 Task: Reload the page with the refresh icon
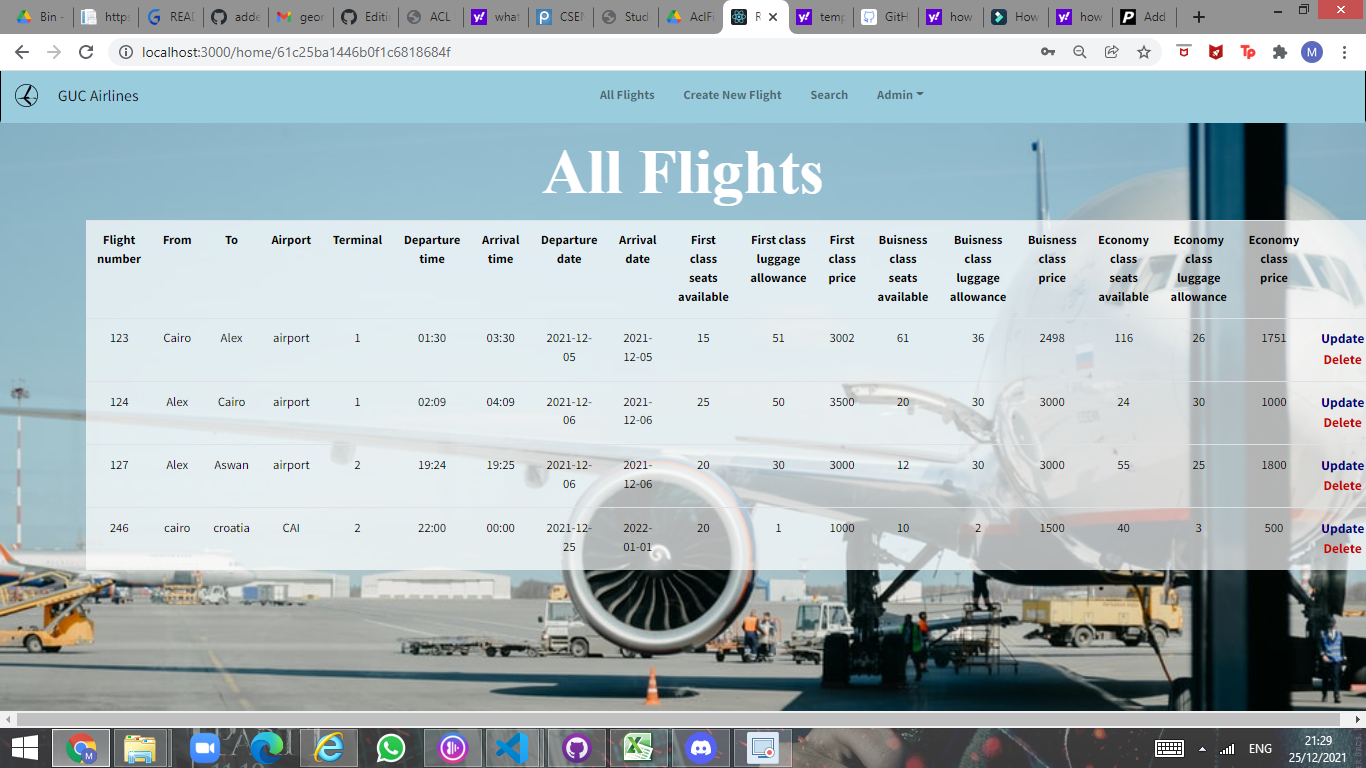click(x=86, y=52)
